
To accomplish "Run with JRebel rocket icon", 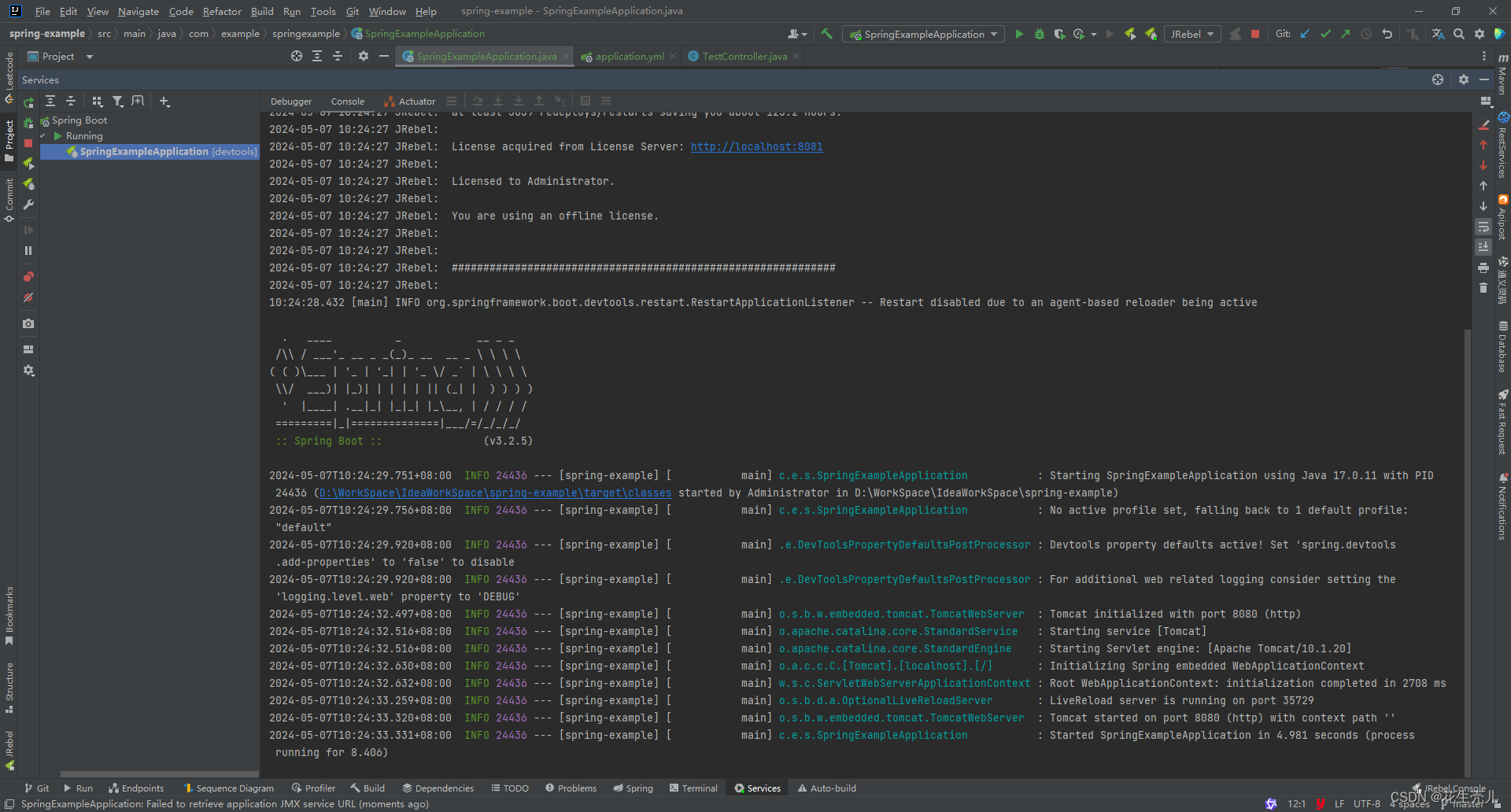I will click(1130, 34).
